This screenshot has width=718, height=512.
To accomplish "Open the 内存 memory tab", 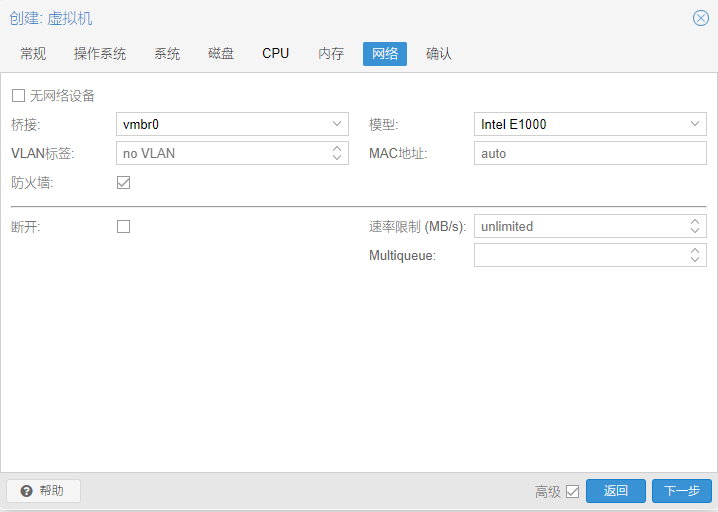I will point(331,54).
